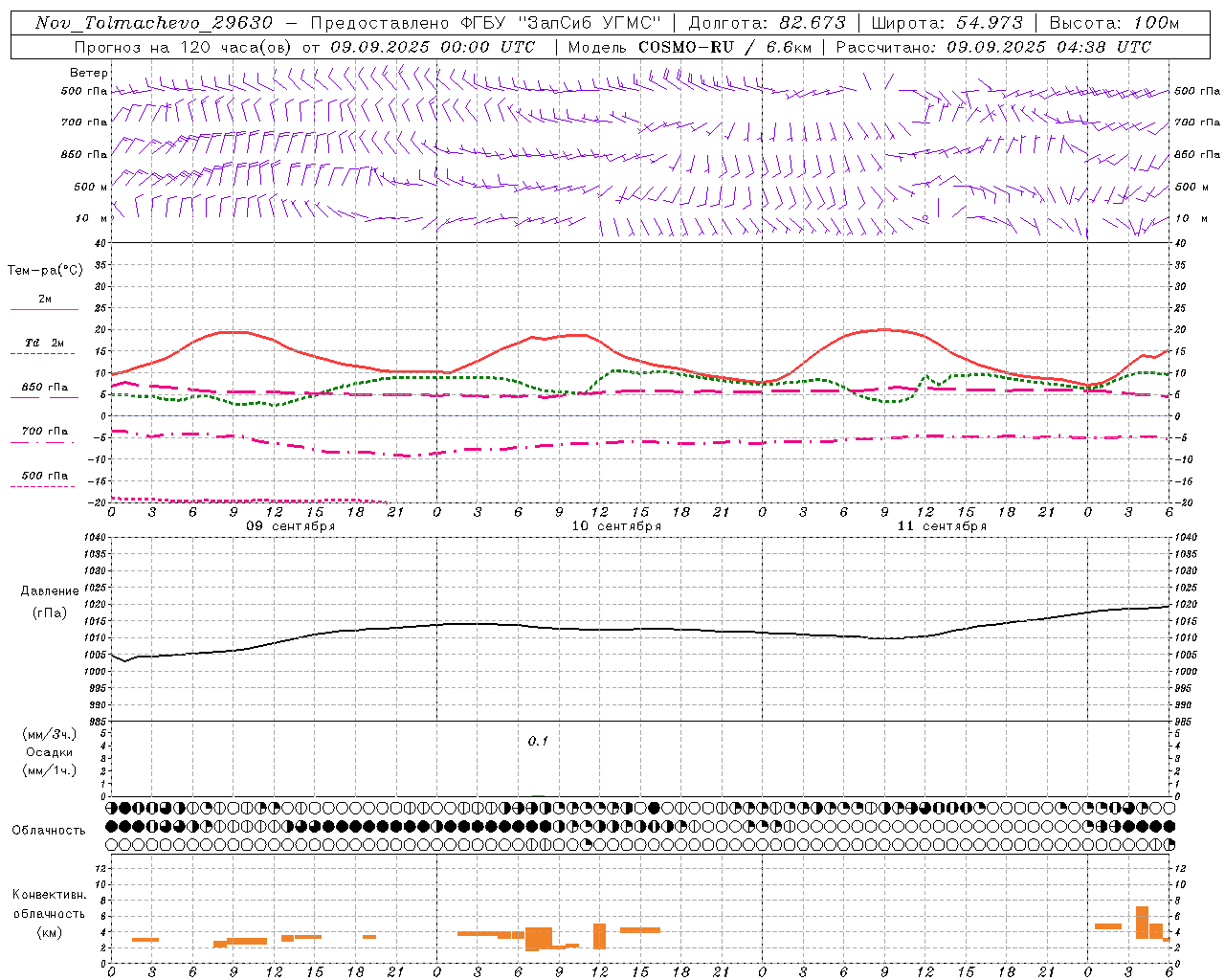Click the (гПа) unit under Давление
Viewport: 1225px width, 980px height.
[50, 612]
